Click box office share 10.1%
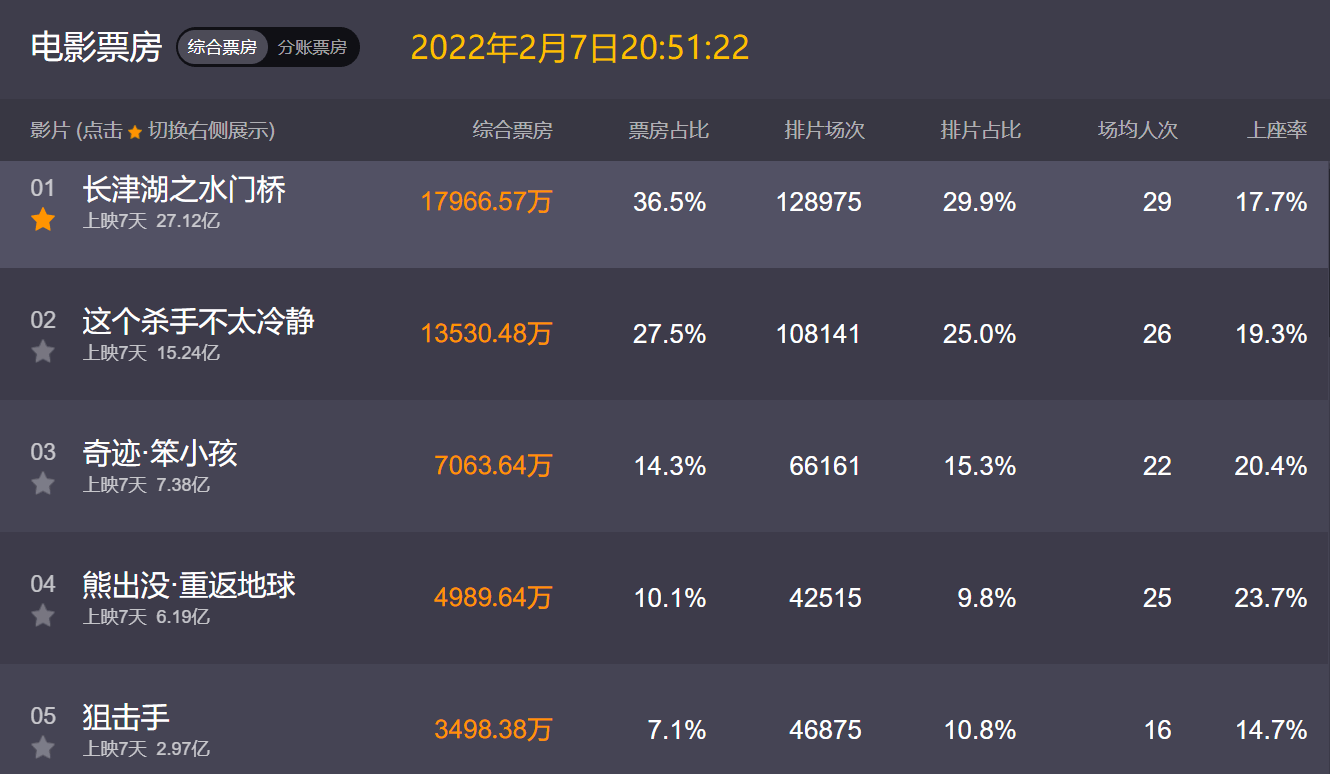The width and height of the screenshot is (1330, 774). tap(670, 598)
